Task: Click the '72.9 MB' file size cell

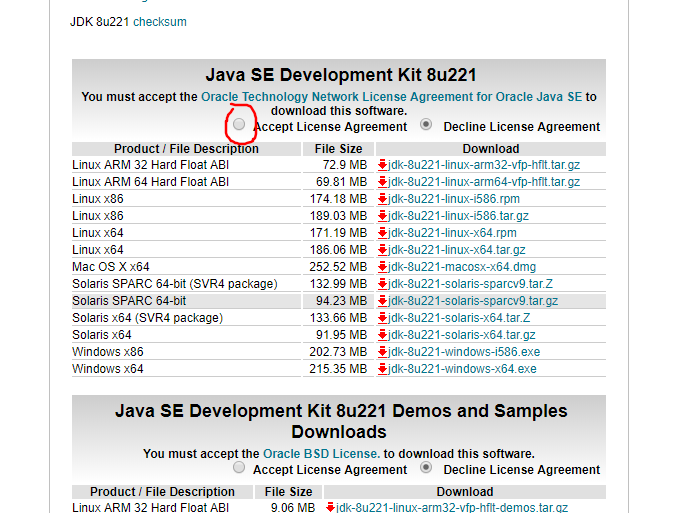Action: pyautogui.click(x=338, y=165)
